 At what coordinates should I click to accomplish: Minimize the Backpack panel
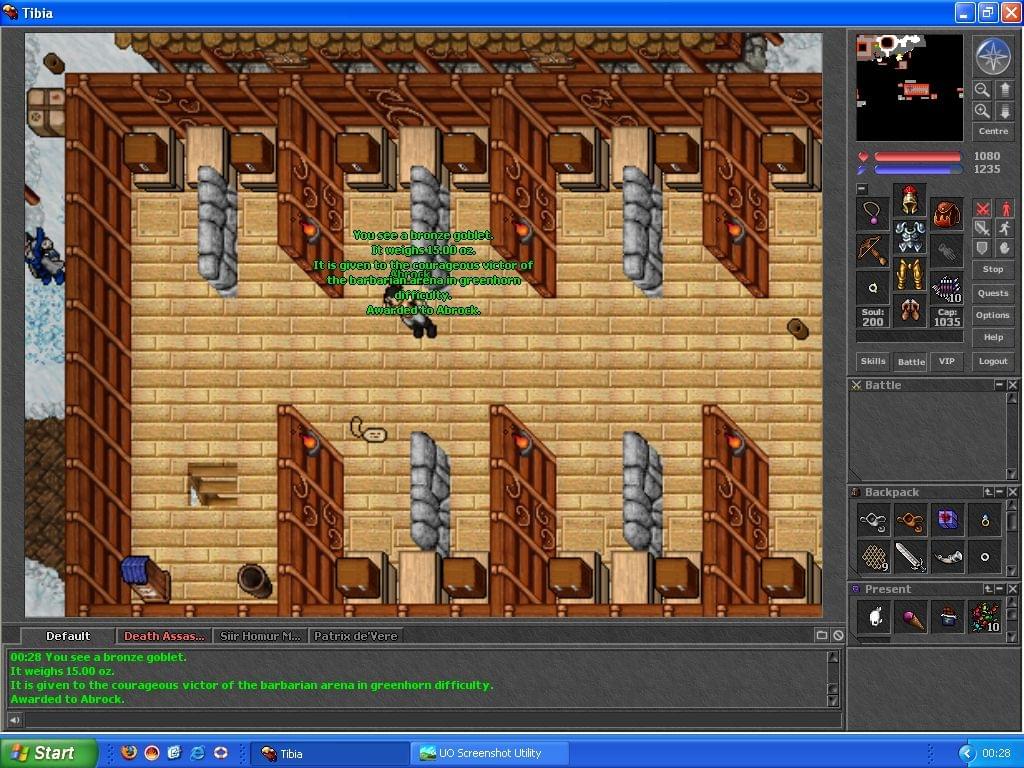click(999, 492)
